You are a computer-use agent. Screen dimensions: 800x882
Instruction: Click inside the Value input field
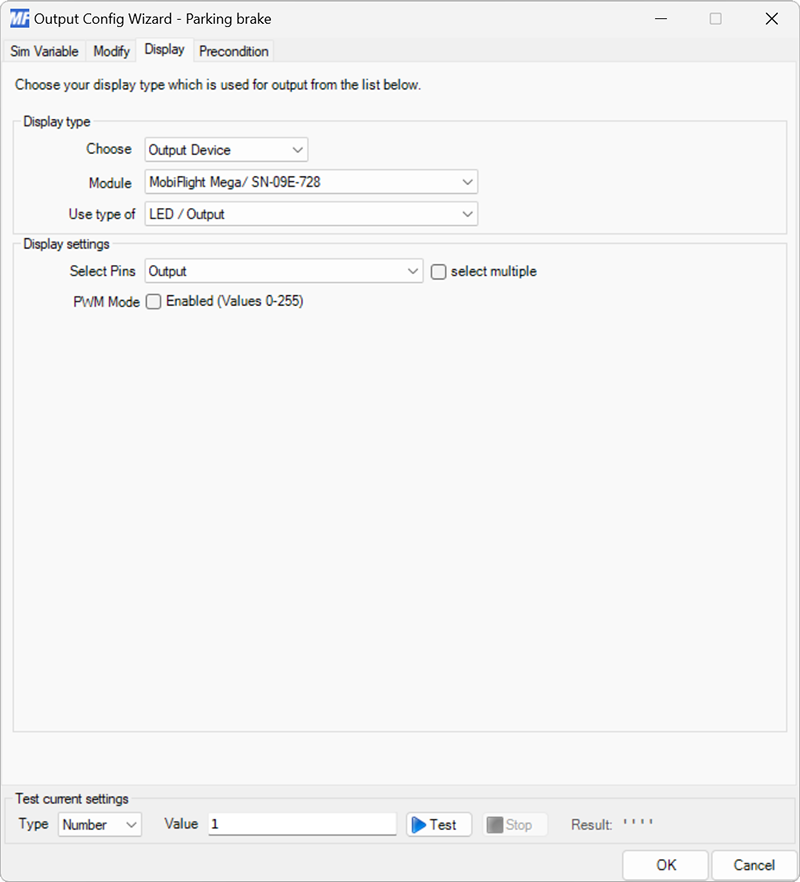click(300, 823)
